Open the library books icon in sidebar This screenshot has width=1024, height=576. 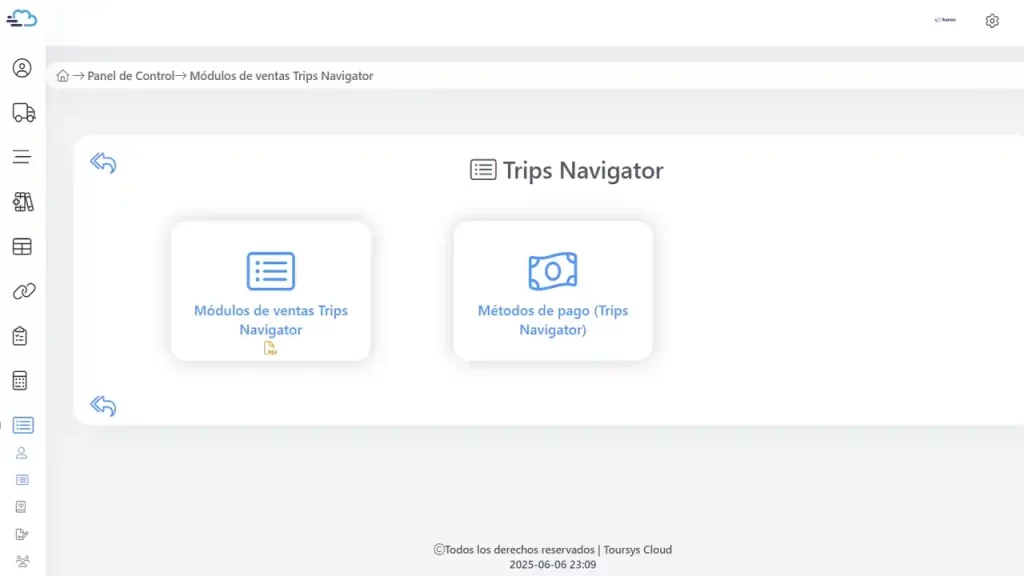pos(22,202)
